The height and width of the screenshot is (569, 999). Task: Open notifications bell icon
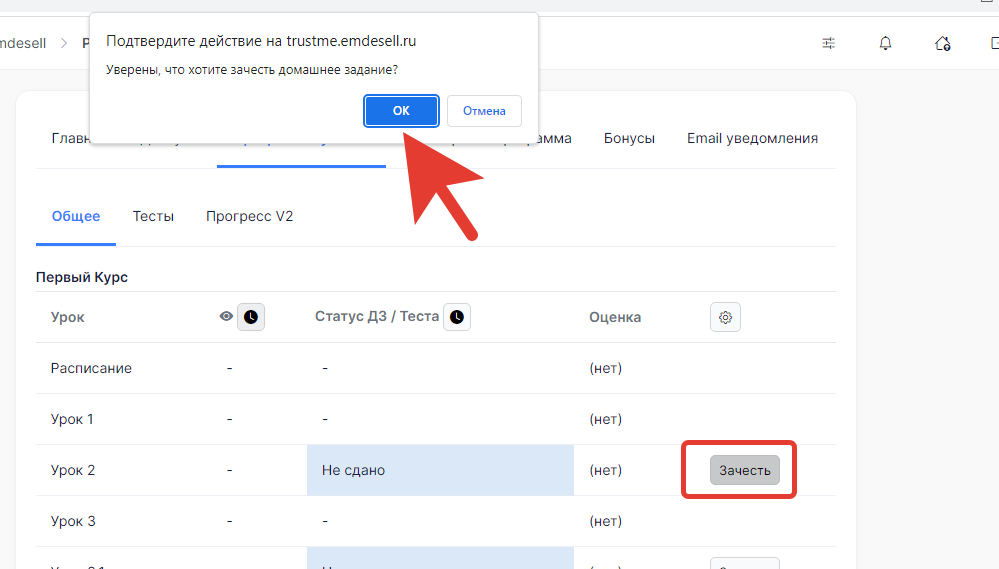point(885,43)
